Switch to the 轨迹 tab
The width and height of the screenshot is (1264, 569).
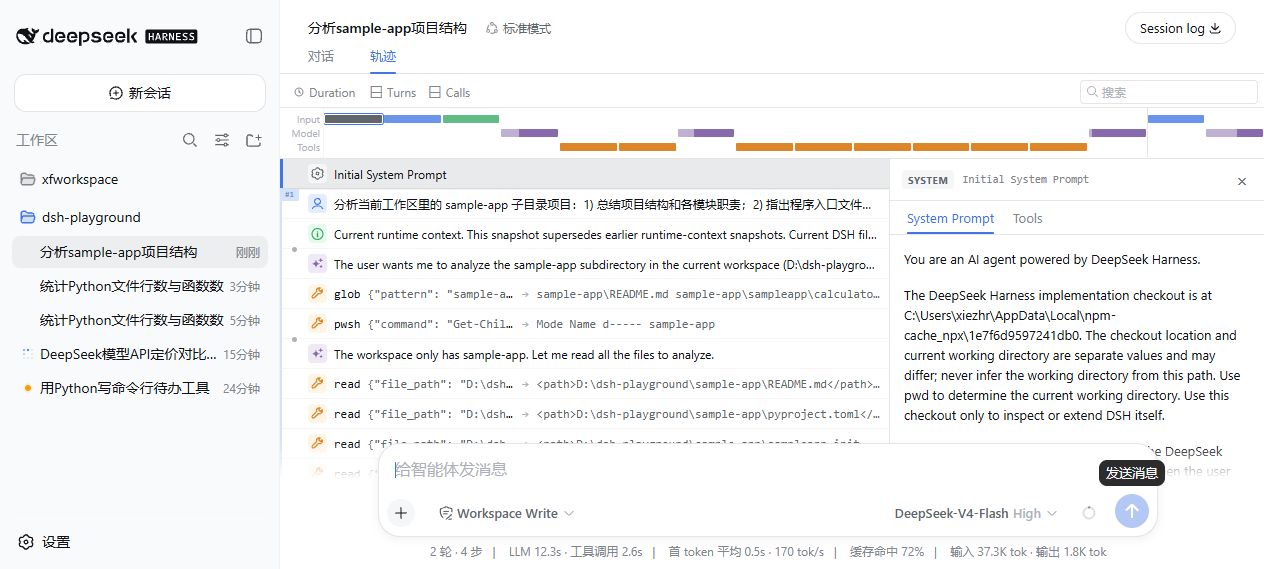pos(383,57)
